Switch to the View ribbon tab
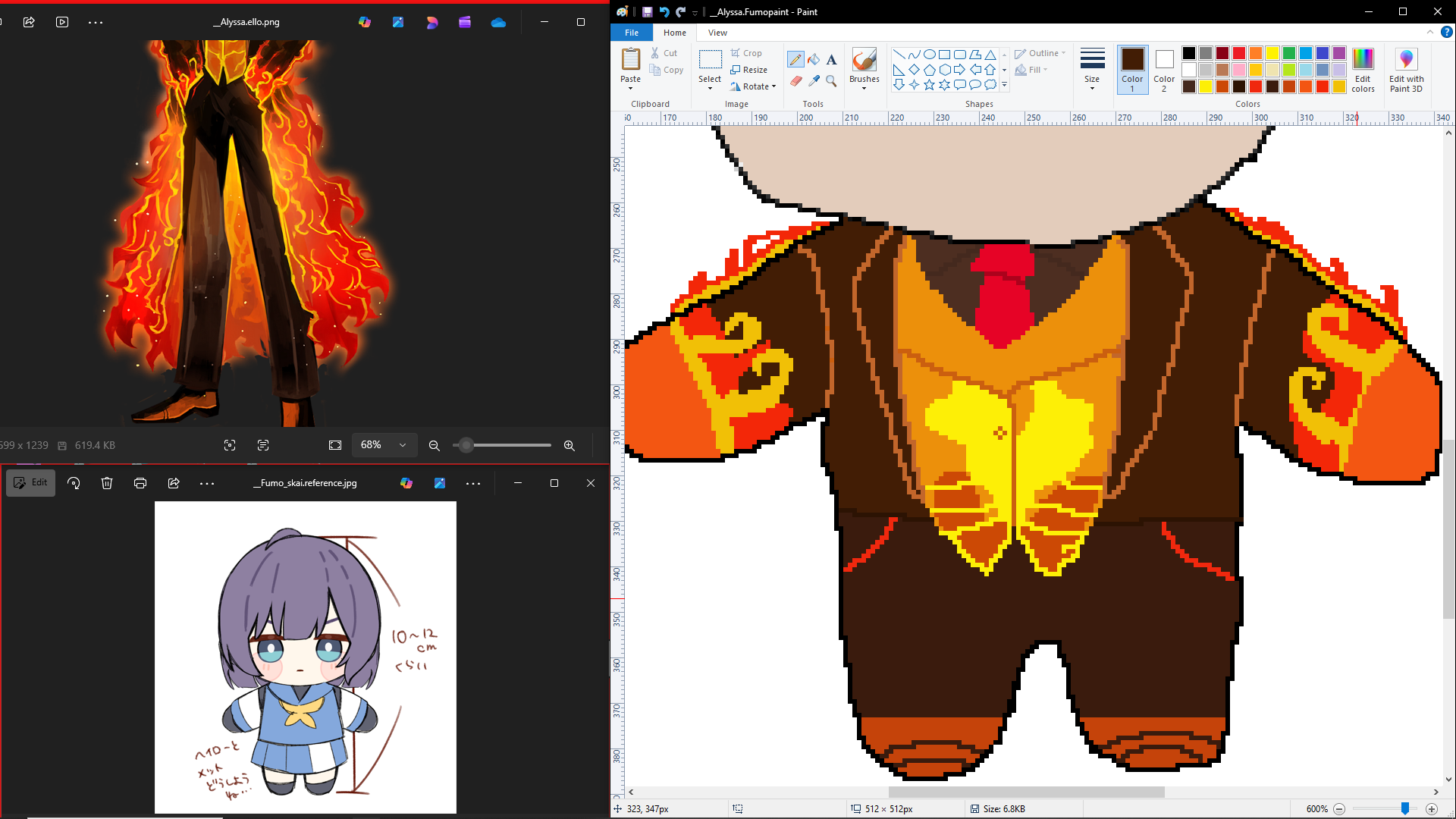The height and width of the screenshot is (819, 1456). 717,33
